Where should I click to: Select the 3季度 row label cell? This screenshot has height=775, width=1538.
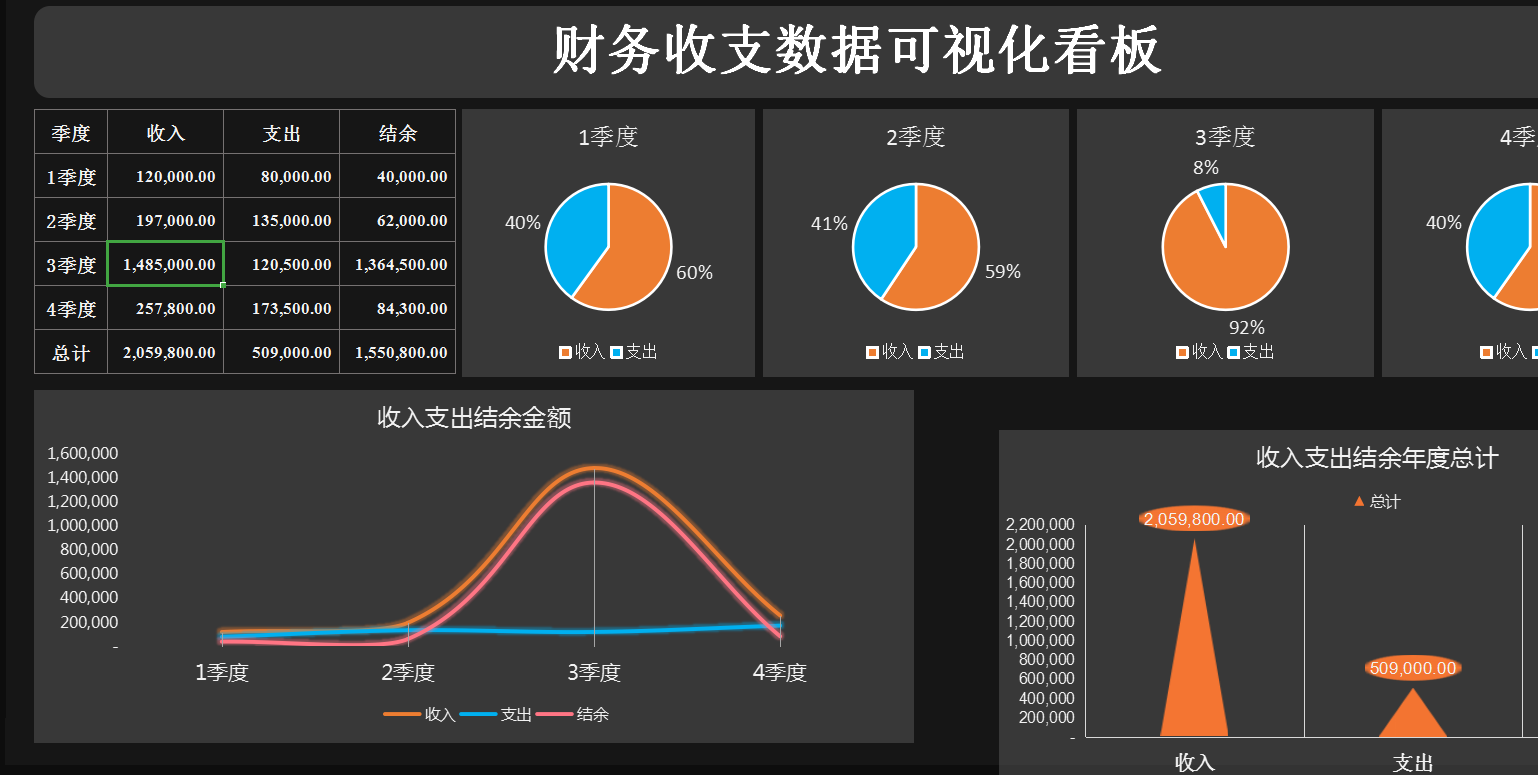[71, 264]
